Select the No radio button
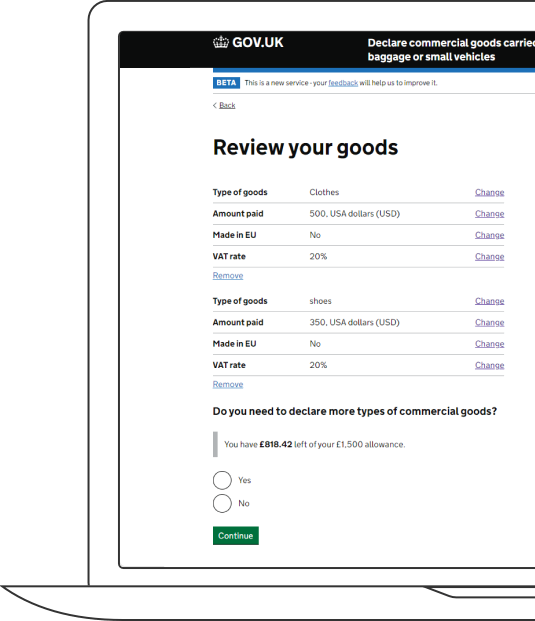The height and width of the screenshot is (621, 535). [x=222, y=503]
